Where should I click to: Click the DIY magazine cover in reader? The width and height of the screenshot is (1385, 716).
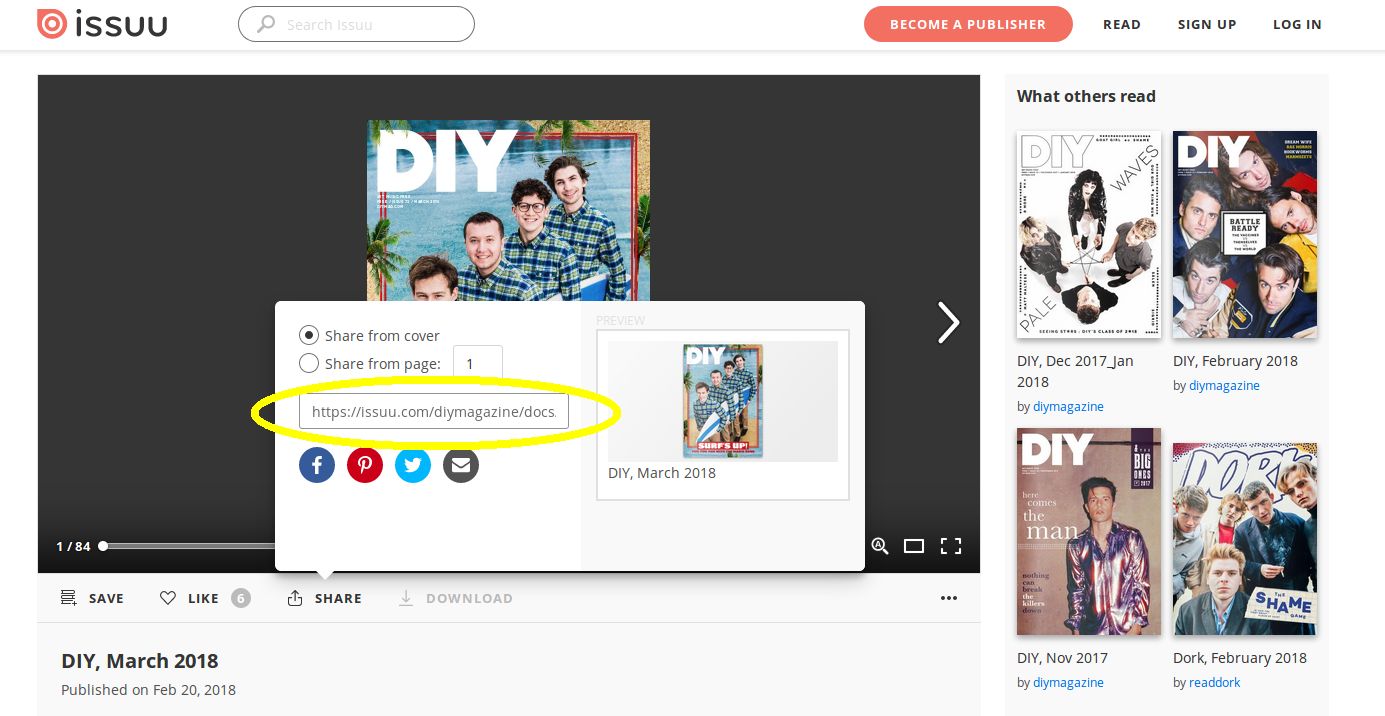point(508,210)
